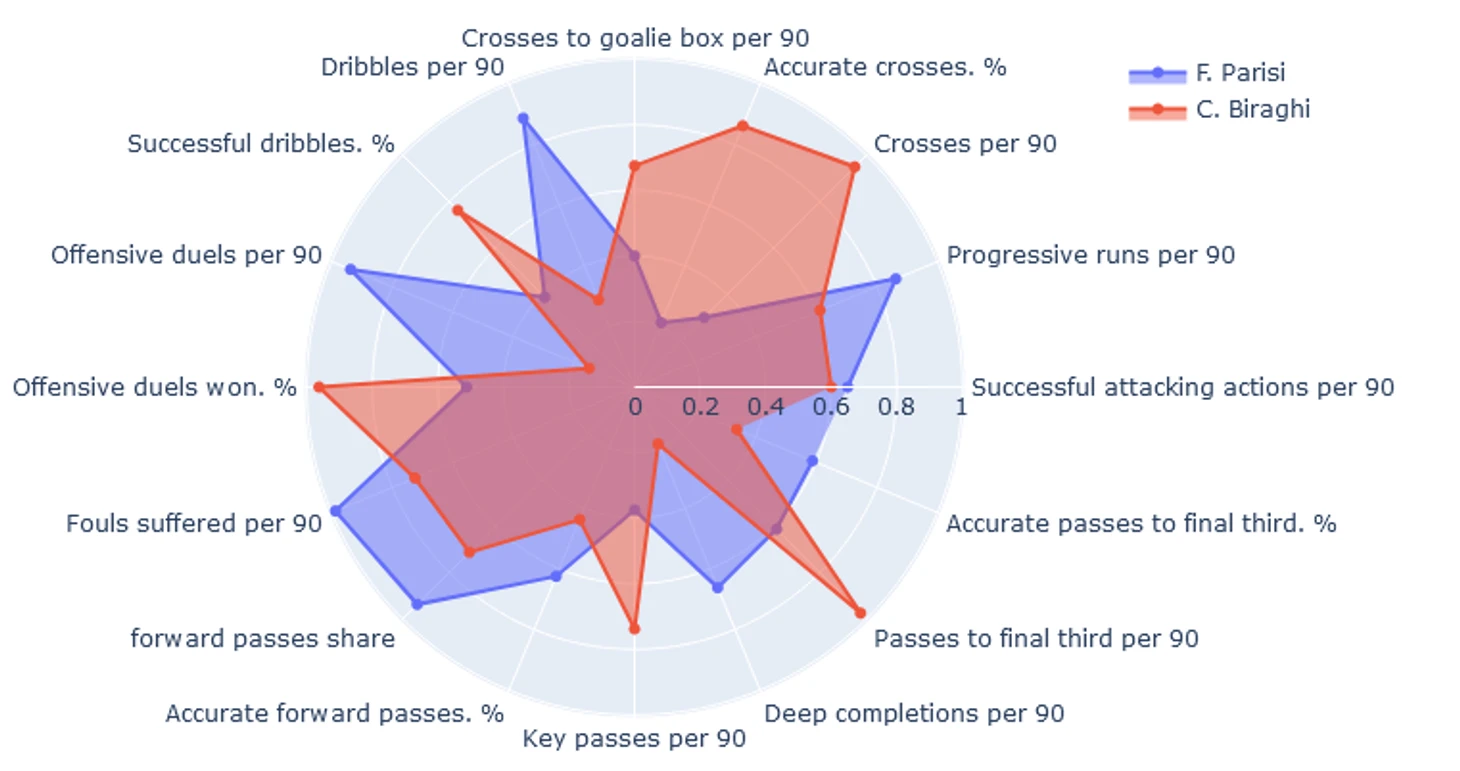Click Biraghi's Crosses per 90 data point

[x=854, y=167]
